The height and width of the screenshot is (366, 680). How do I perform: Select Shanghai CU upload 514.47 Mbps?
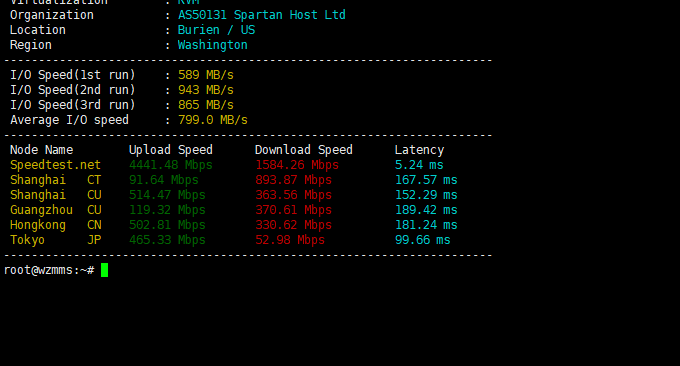tap(167, 195)
